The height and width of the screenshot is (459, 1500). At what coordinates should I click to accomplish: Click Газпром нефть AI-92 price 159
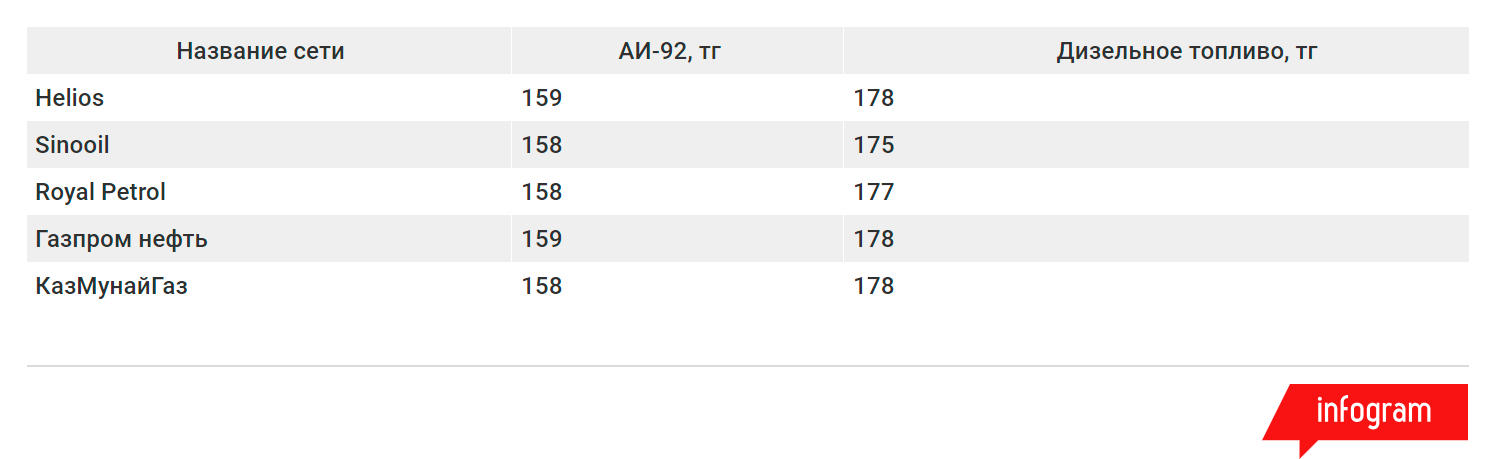tap(542, 239)
